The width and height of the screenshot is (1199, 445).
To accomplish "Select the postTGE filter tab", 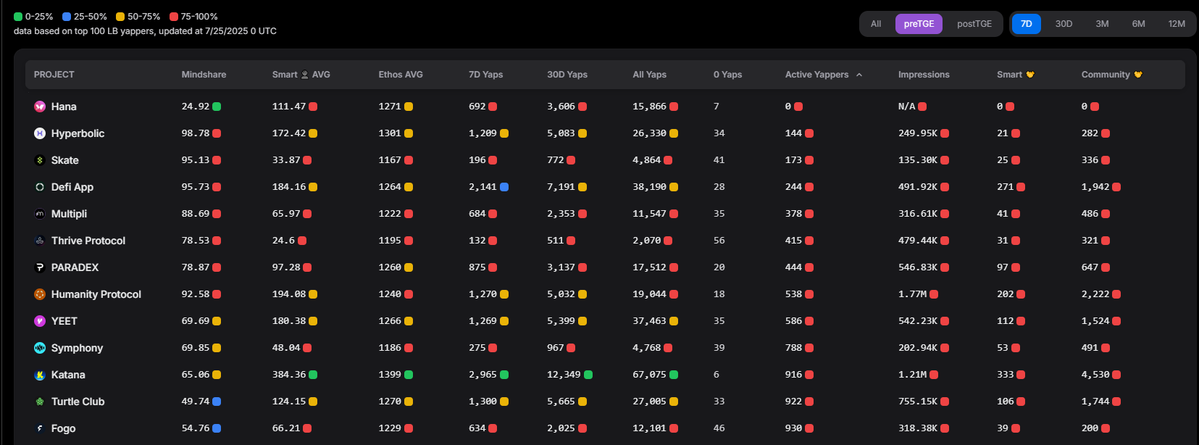I will (974, 24).
